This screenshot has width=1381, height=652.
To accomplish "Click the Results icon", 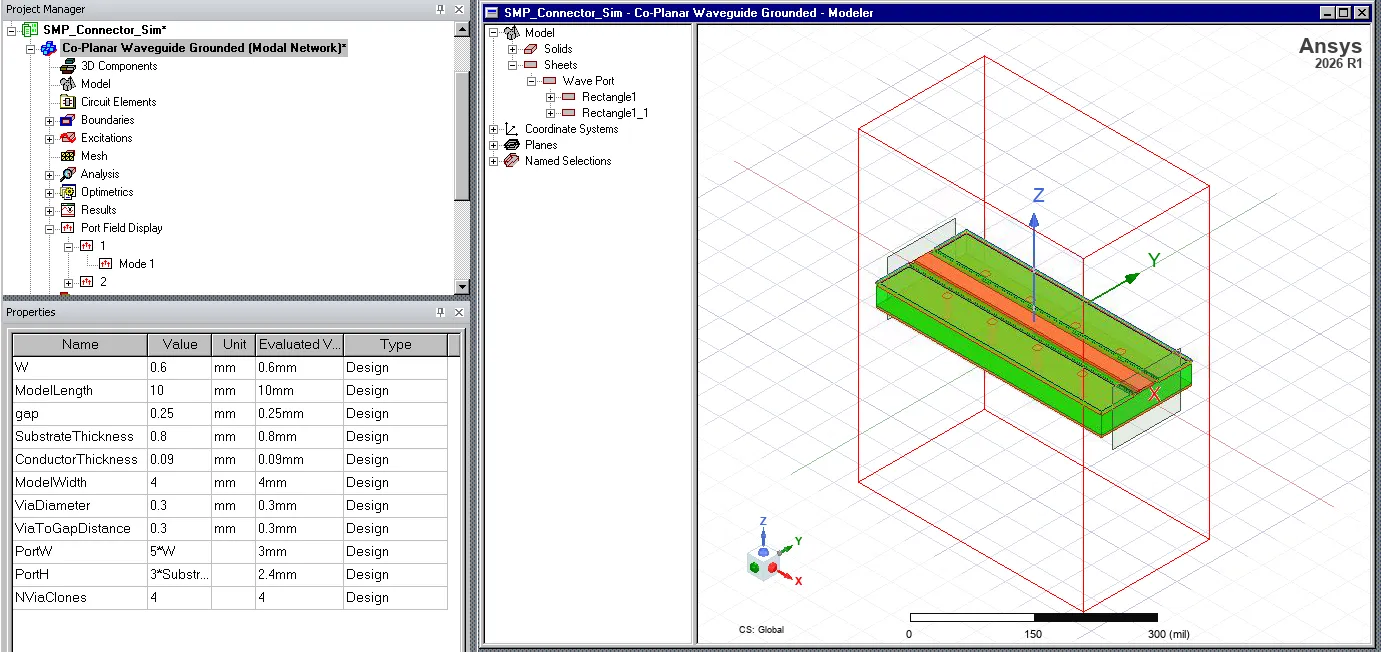I will [x=68, y=210].
